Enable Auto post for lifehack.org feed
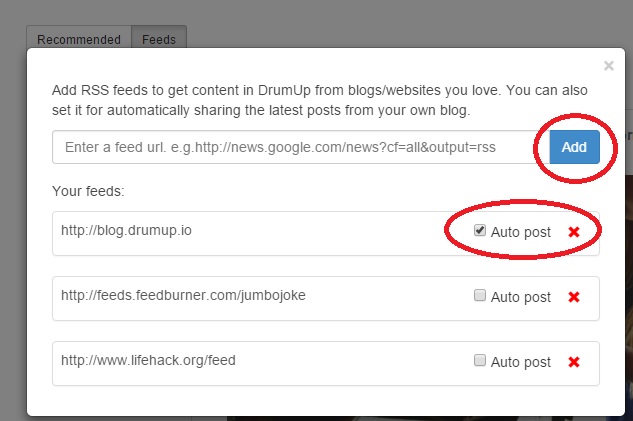This screenshot has height=421, width=633. (x=480, y=360)
